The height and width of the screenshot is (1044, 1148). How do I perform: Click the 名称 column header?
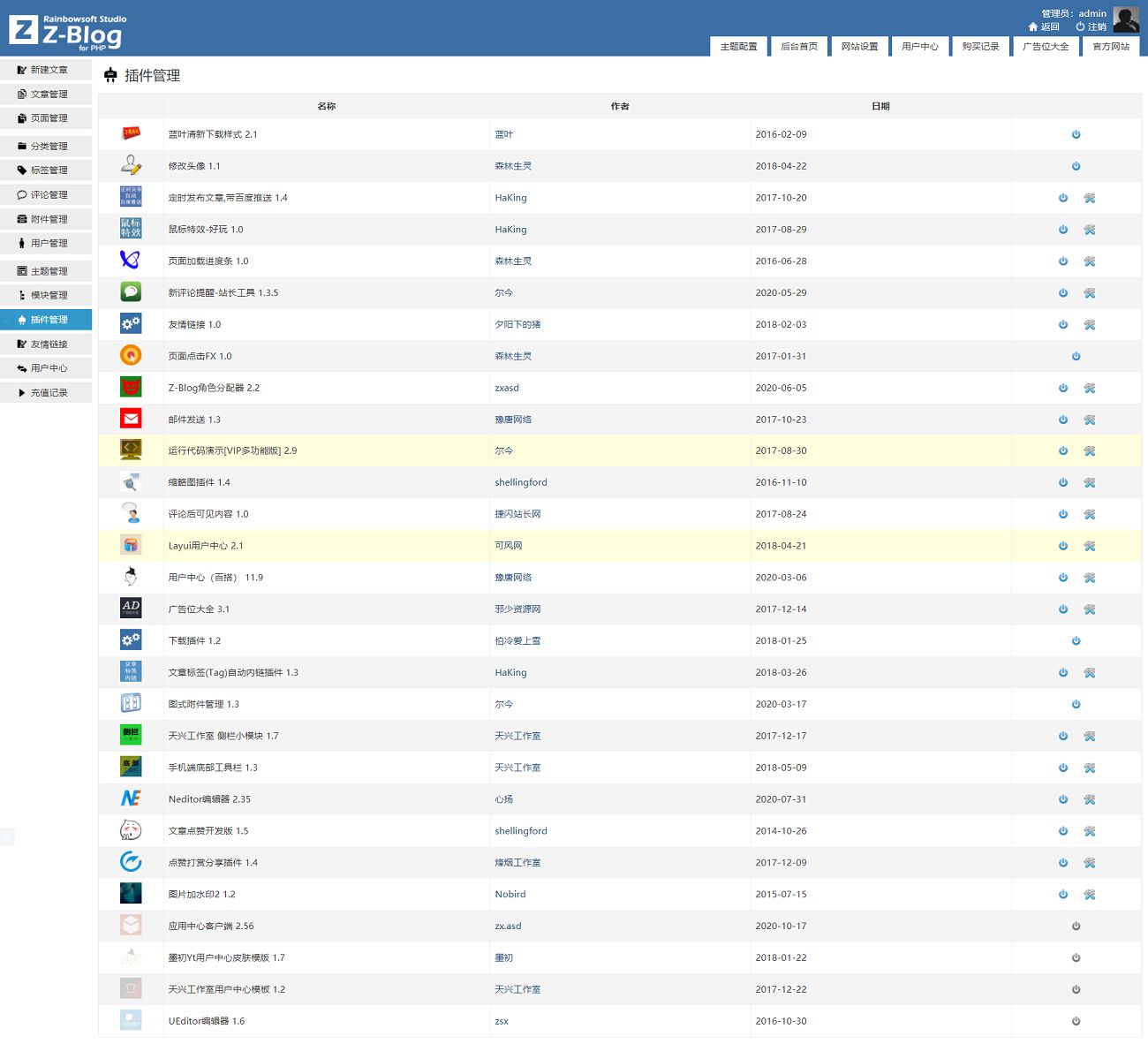point(327,106)
